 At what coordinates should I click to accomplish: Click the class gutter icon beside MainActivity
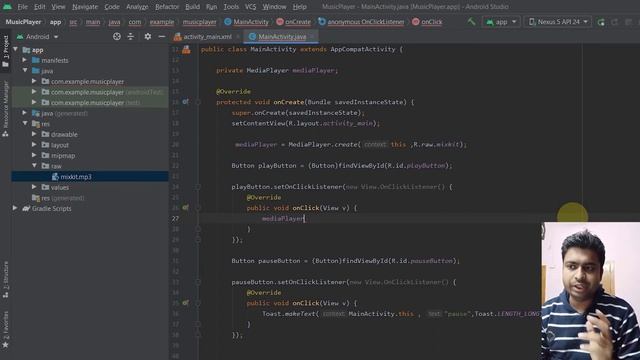click(186, 49)
